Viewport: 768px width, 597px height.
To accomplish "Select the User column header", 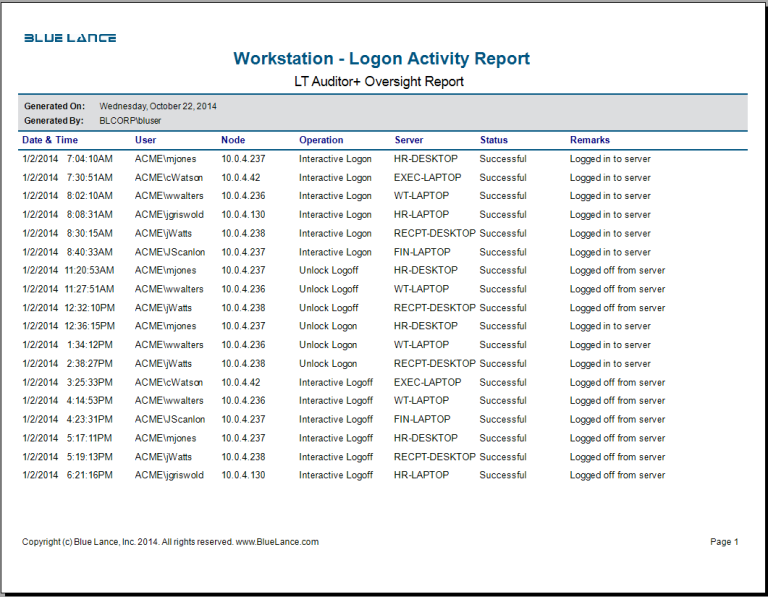I will click(x=146, y=140).
